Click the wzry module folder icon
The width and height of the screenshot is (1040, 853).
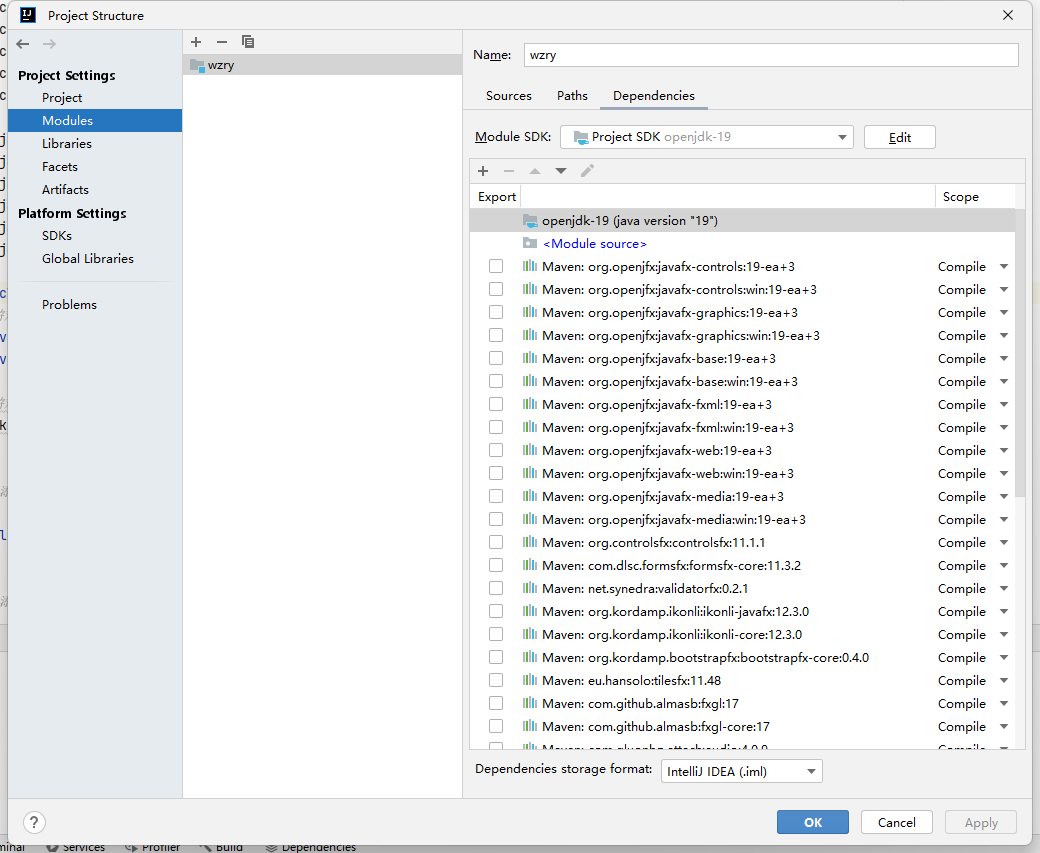pos(197,65)
